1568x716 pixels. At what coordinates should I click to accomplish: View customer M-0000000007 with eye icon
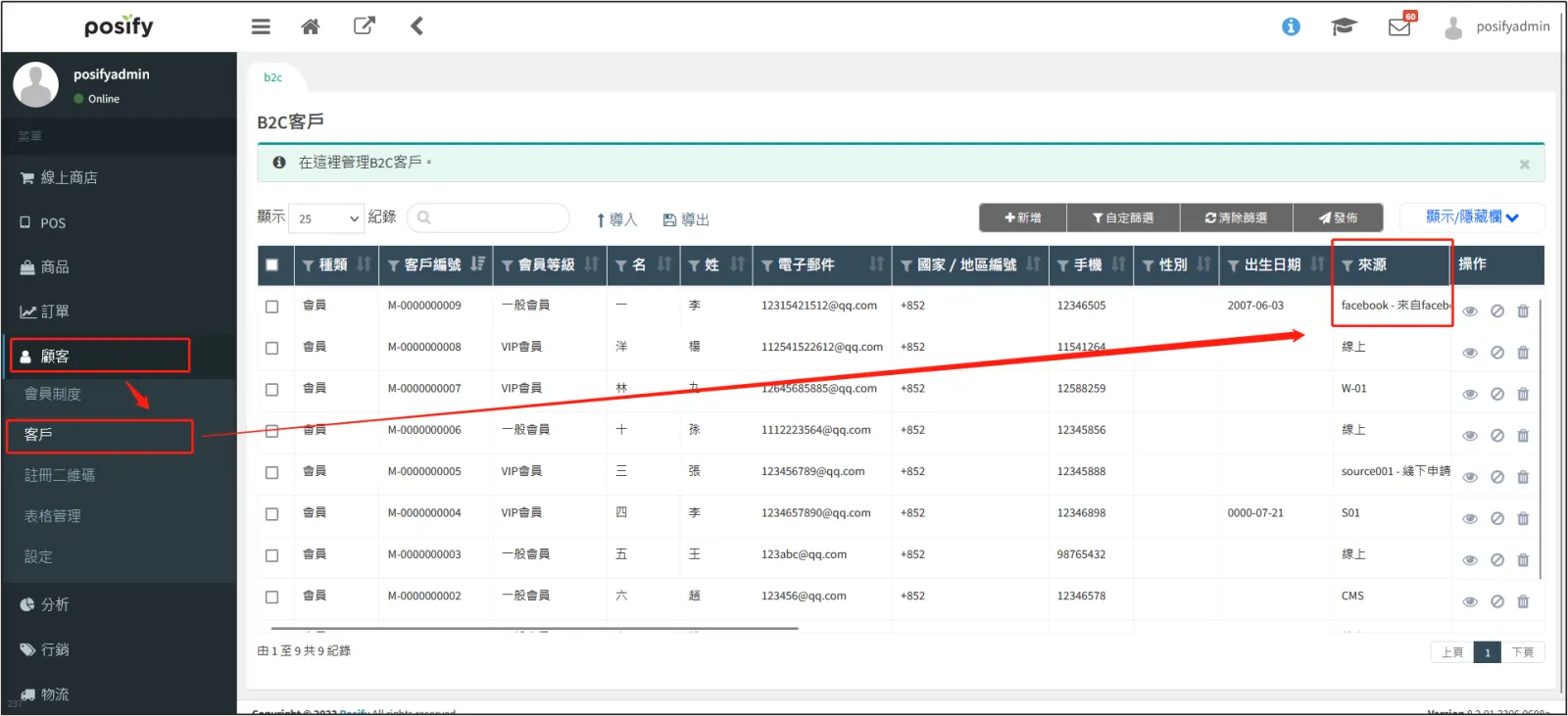[1470, 395]
